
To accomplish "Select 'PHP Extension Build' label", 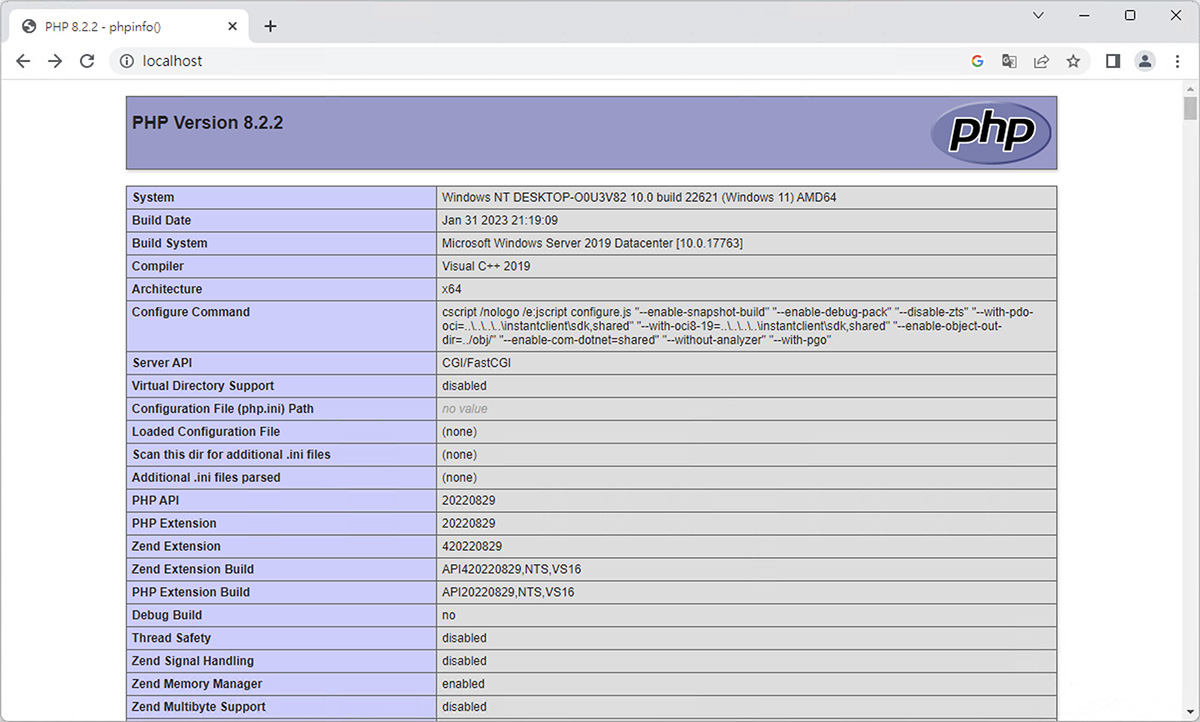I will tap(191, 593).
